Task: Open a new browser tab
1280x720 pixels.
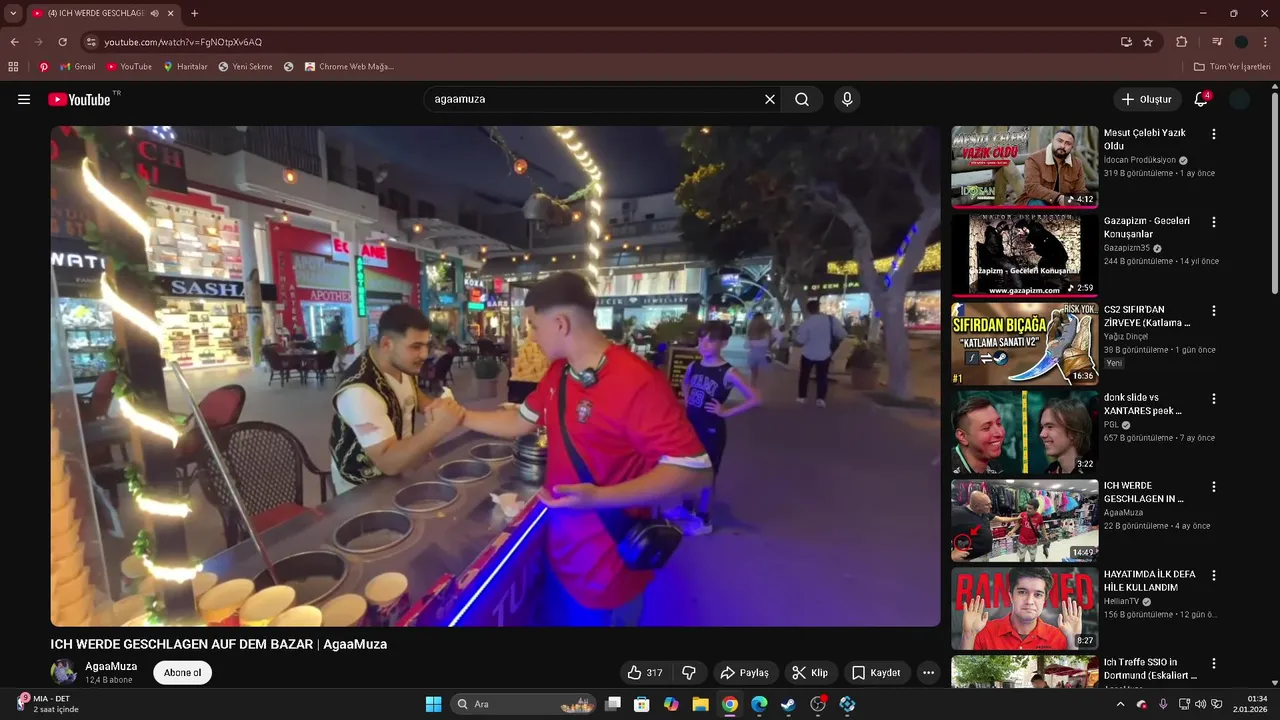Action: tap(194, 13)
